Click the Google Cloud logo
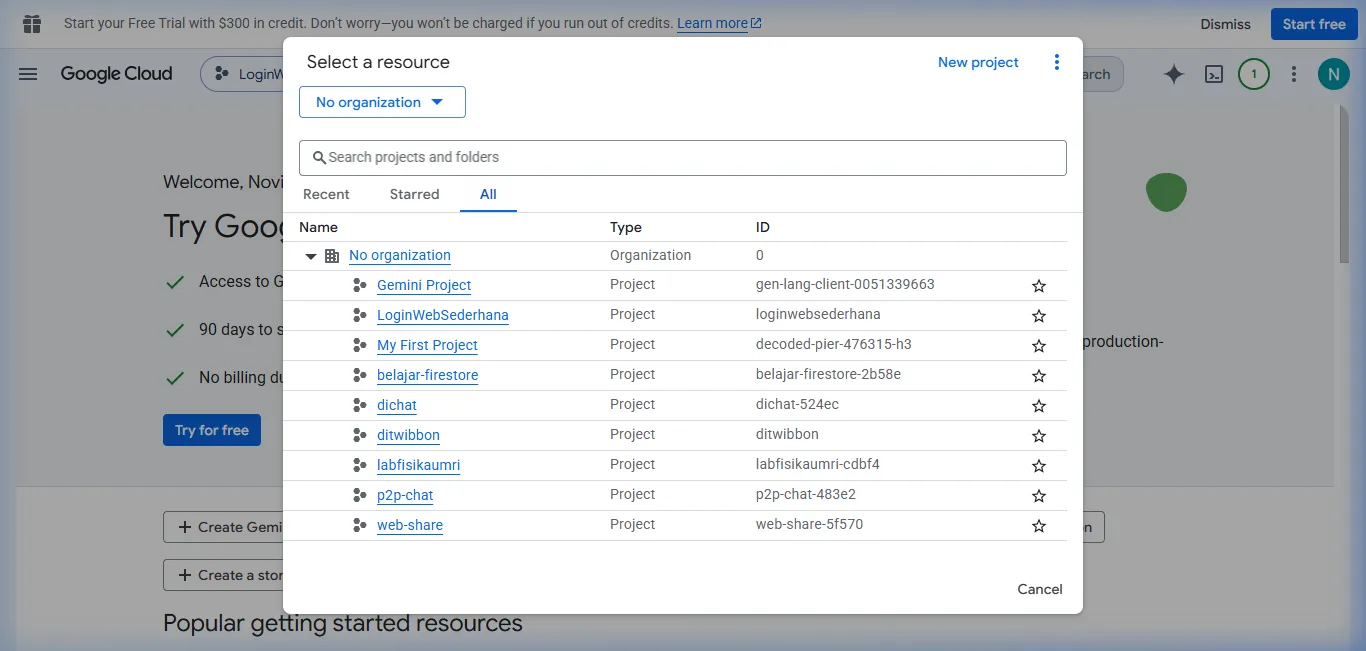Image resolution: width=1366 pixels, height=651 pixels. pyautogui.click(x=116, y=74)
